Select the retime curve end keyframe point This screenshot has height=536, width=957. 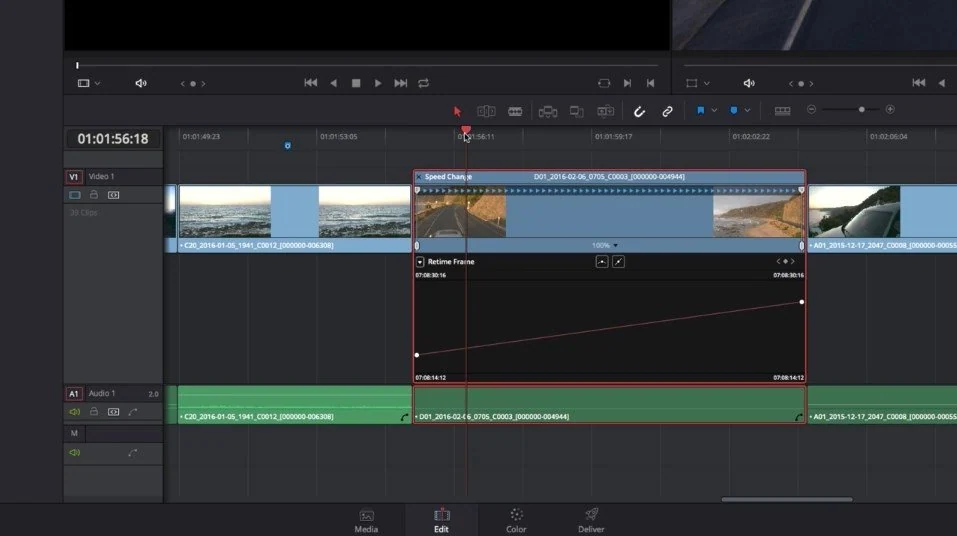click(x=801, y=302)
